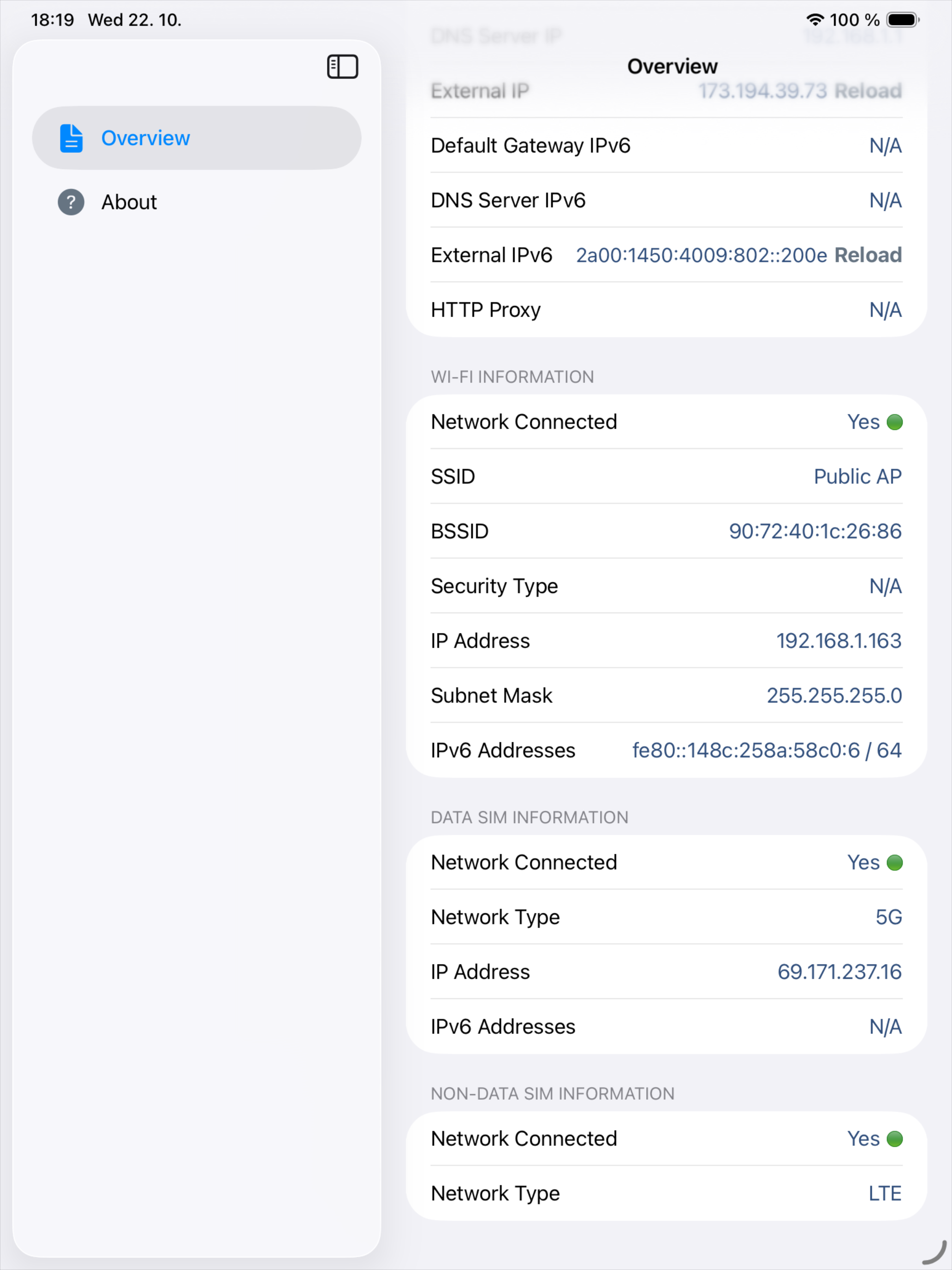Select the Wi-Fi IP address 192.168.1.163
Viewport: 952px width, 1270px height.
pos(839,641)
